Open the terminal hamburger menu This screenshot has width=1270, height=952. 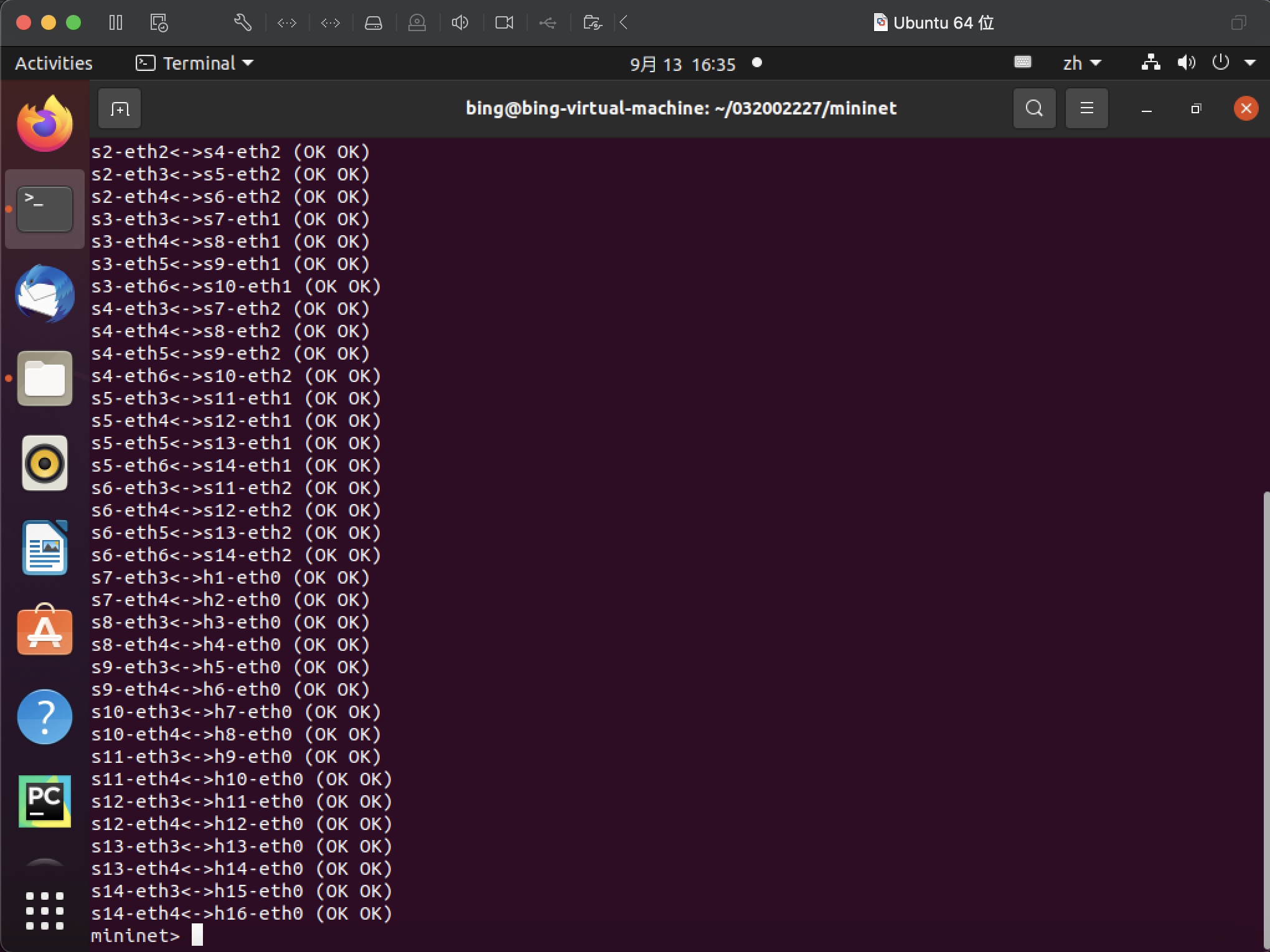[1086, 108]
